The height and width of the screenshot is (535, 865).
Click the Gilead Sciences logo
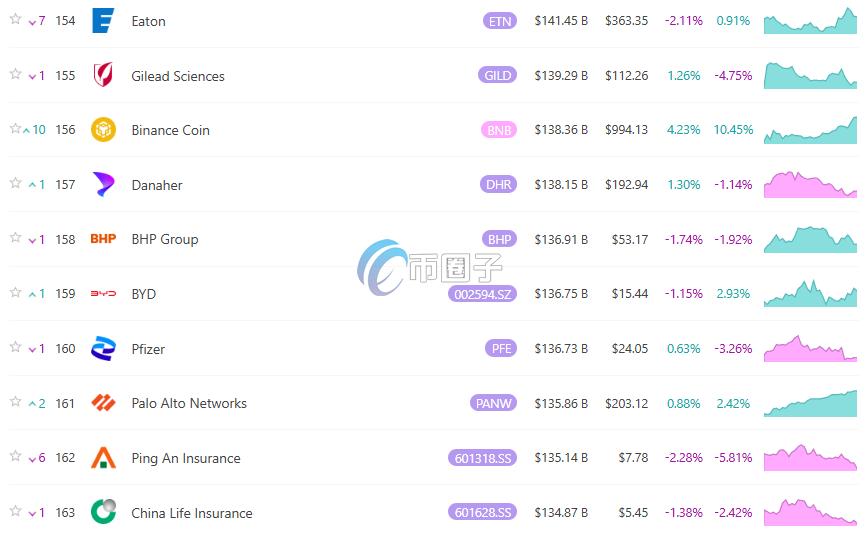click(x=103, y=76)
